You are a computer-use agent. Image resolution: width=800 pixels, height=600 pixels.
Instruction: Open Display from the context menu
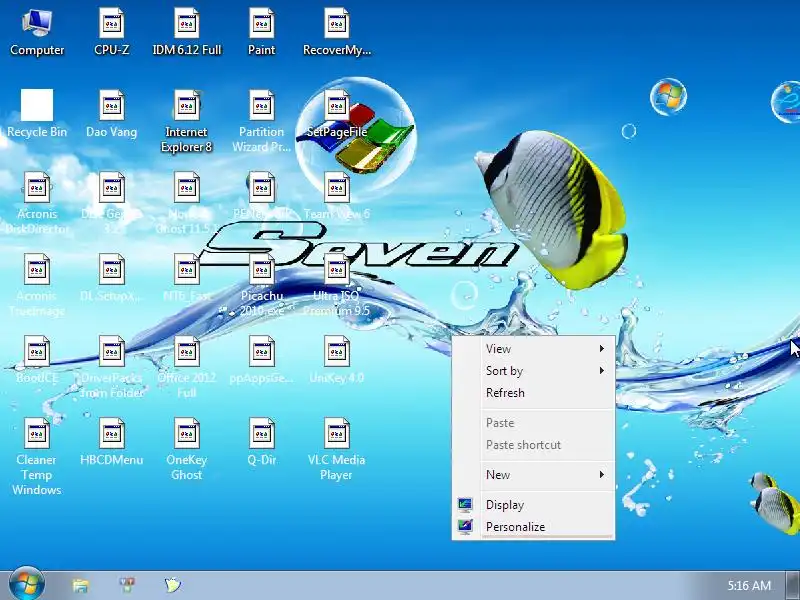533,505
